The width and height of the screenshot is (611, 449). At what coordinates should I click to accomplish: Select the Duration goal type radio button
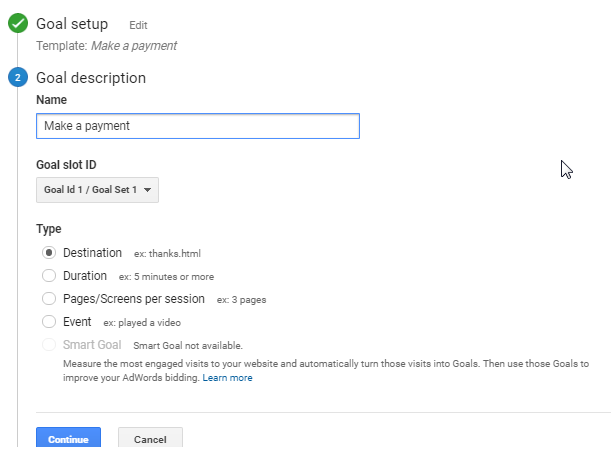coord(49,276)
